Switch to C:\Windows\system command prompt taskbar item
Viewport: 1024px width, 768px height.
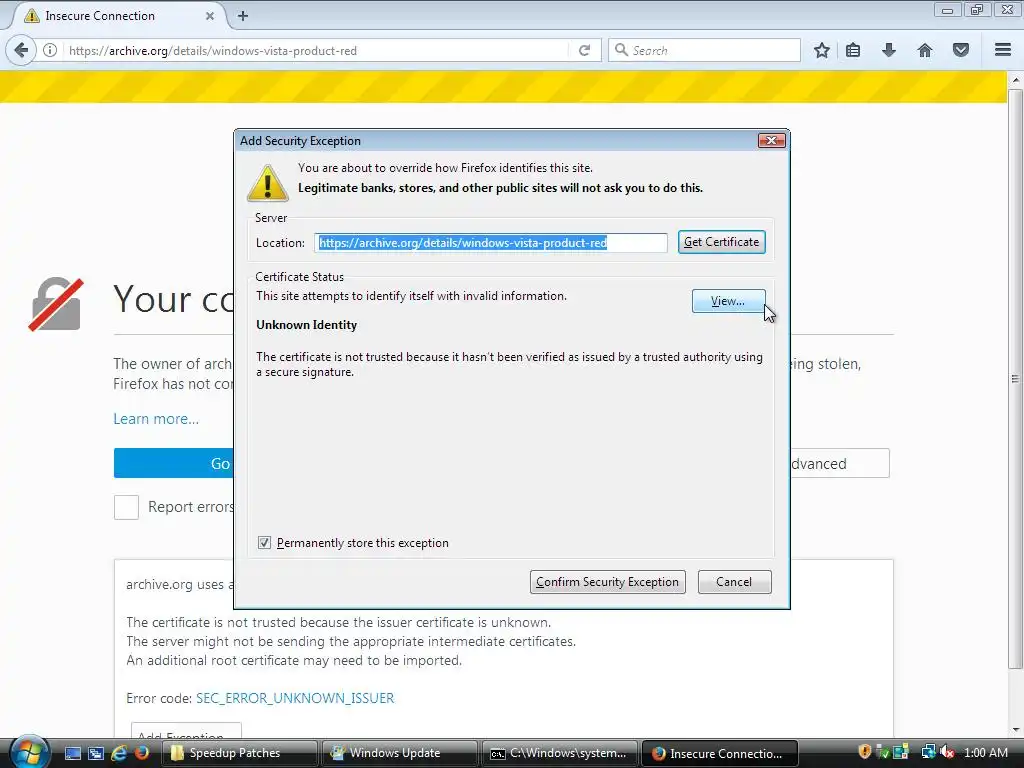(560, 753)
